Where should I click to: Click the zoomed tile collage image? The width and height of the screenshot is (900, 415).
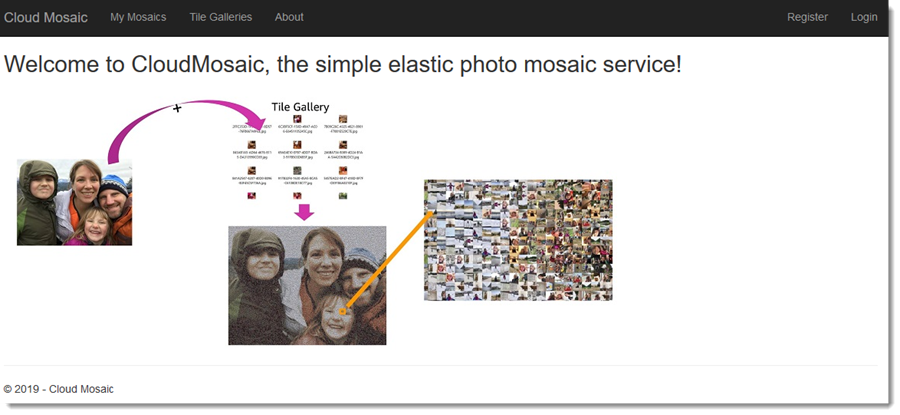[518, 240]
